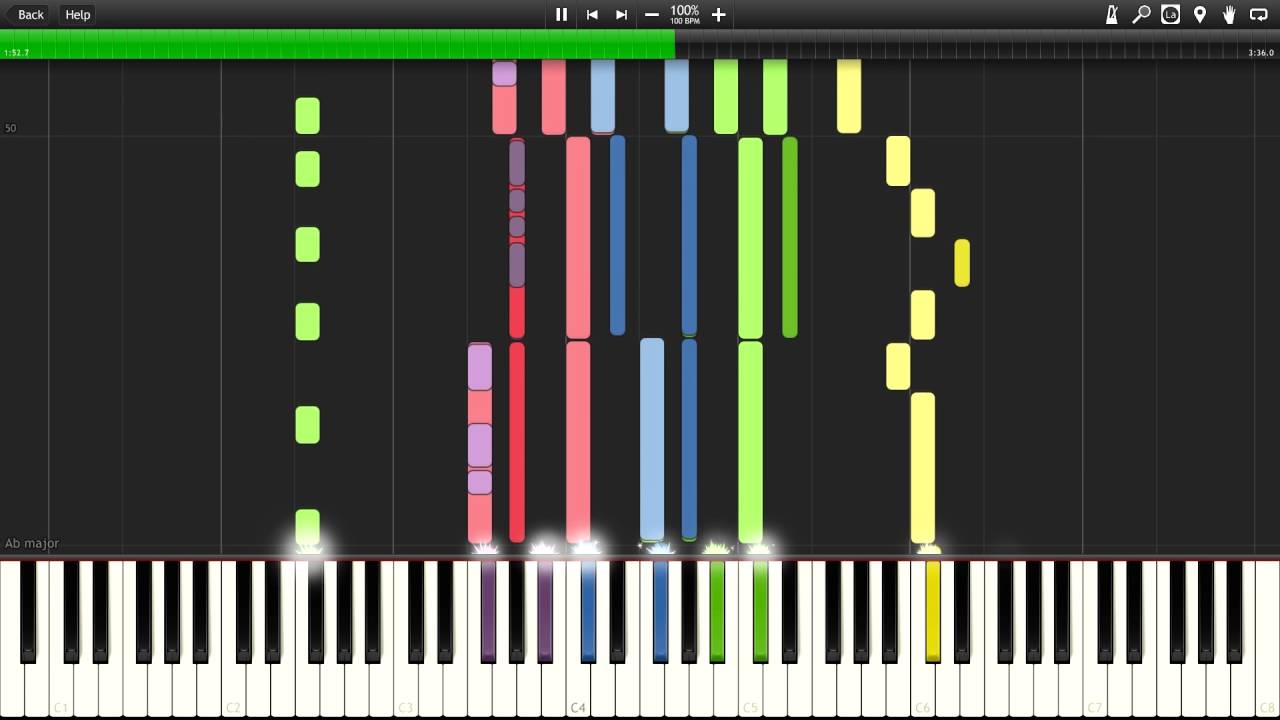Seek to unplayed portion of timeline
The width and height of the screenshot is (1280, 720).
pyautogui.click(x=977, y=43)
